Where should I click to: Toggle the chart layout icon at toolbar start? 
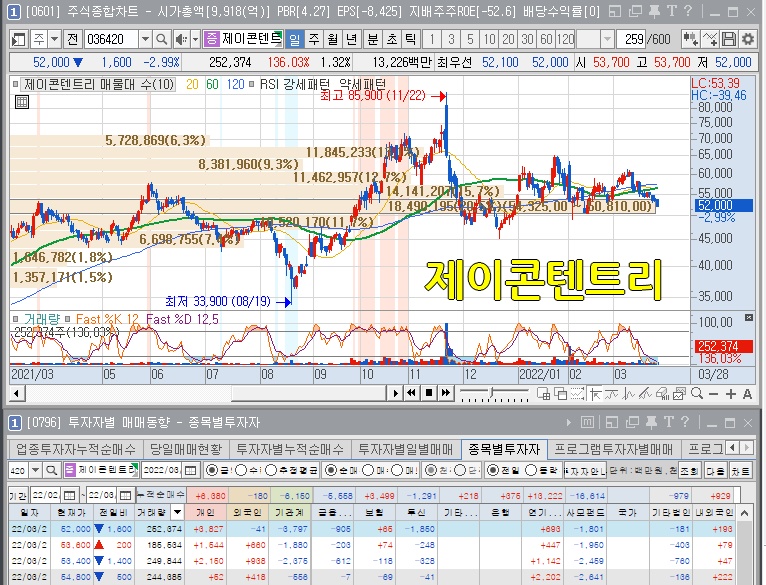point(19,39)
